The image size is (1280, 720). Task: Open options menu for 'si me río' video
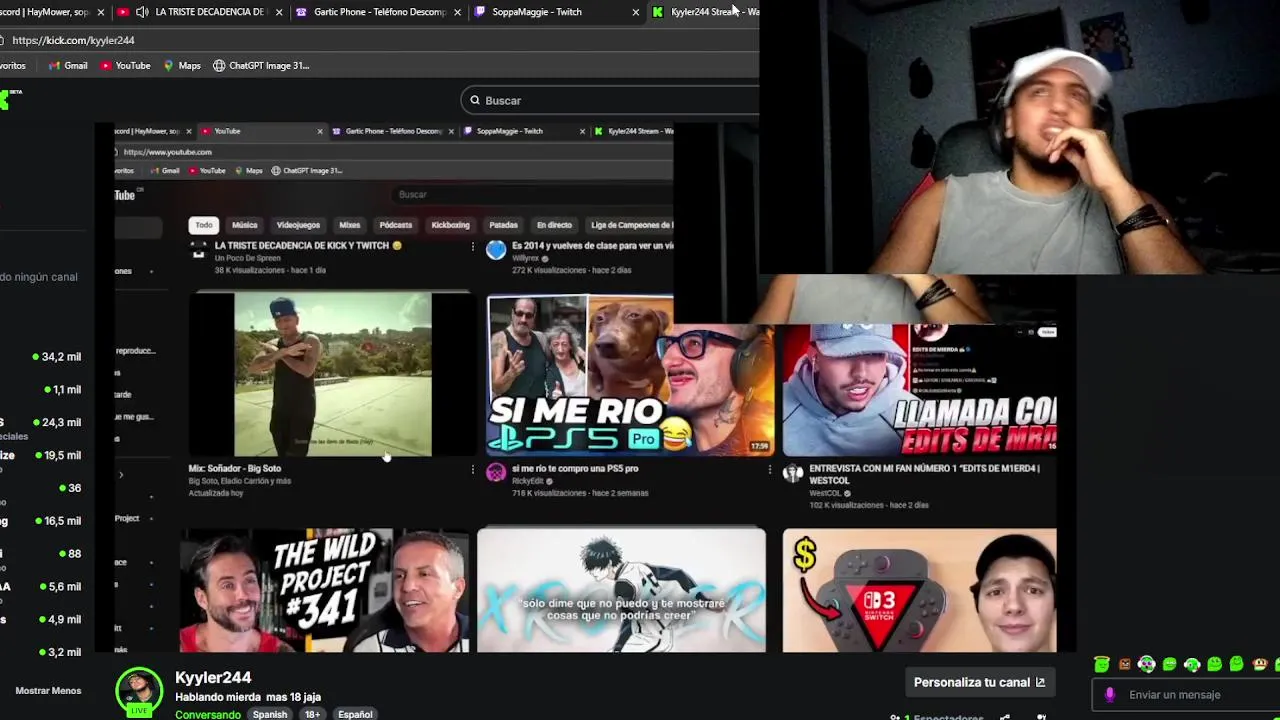click(x=769, y=469)
